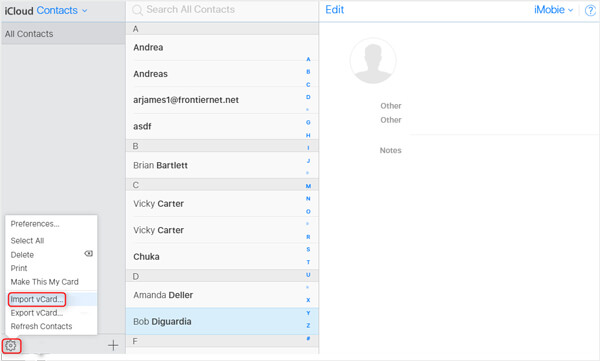
Task: Select contact Amanda Deller
Action: (222, 295)
